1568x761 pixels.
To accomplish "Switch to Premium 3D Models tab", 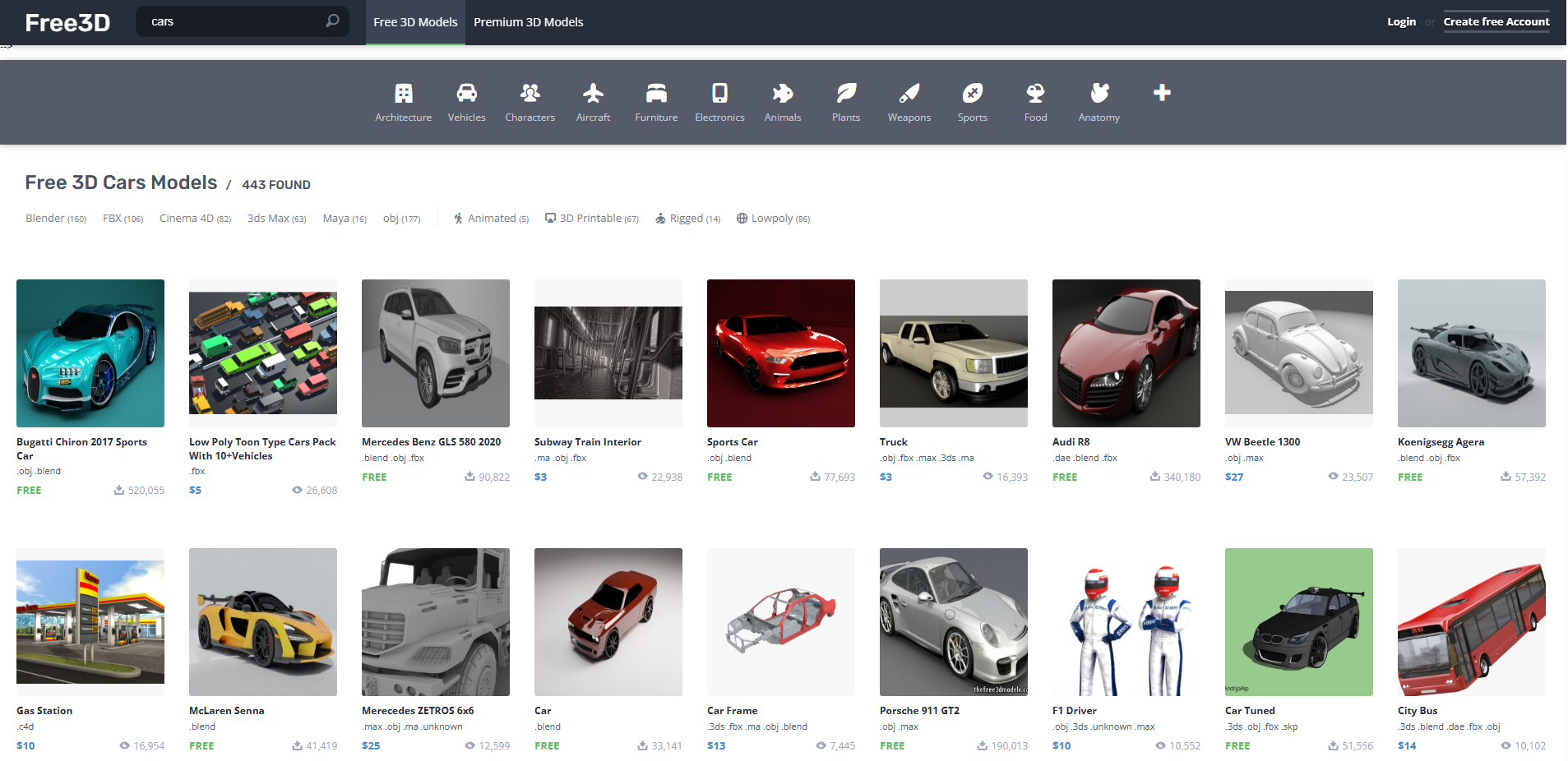I will click(528, 22).
